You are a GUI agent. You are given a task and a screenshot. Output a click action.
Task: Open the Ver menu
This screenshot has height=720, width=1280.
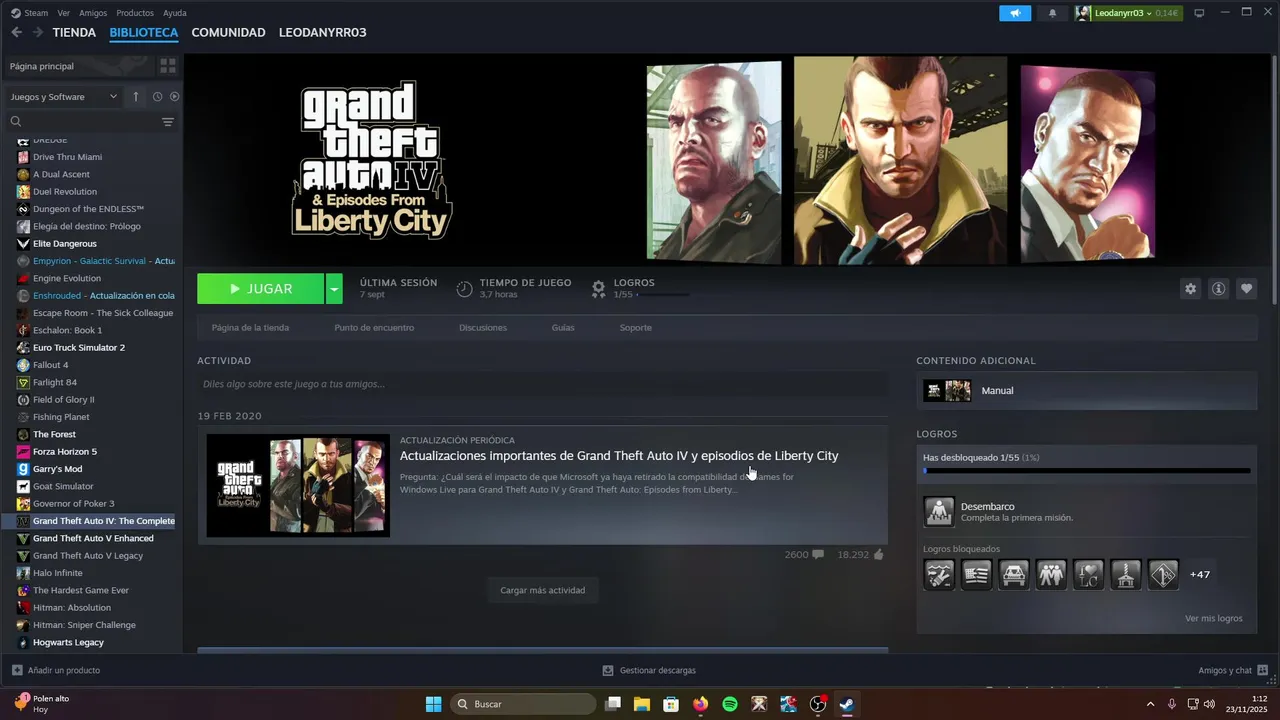[63, 13]
